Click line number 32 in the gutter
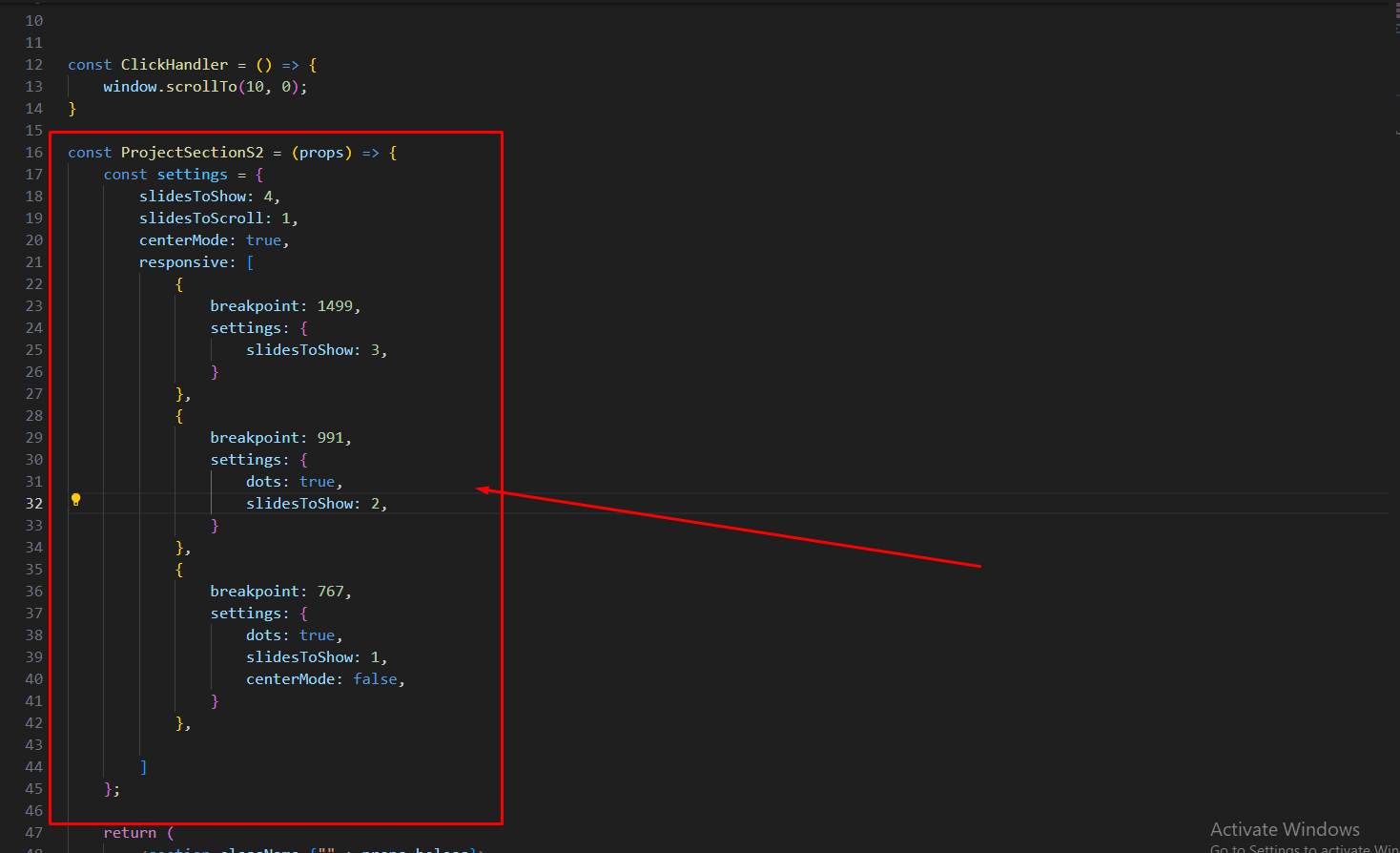This screenshot has width=1400, height=853. point(34,504)
